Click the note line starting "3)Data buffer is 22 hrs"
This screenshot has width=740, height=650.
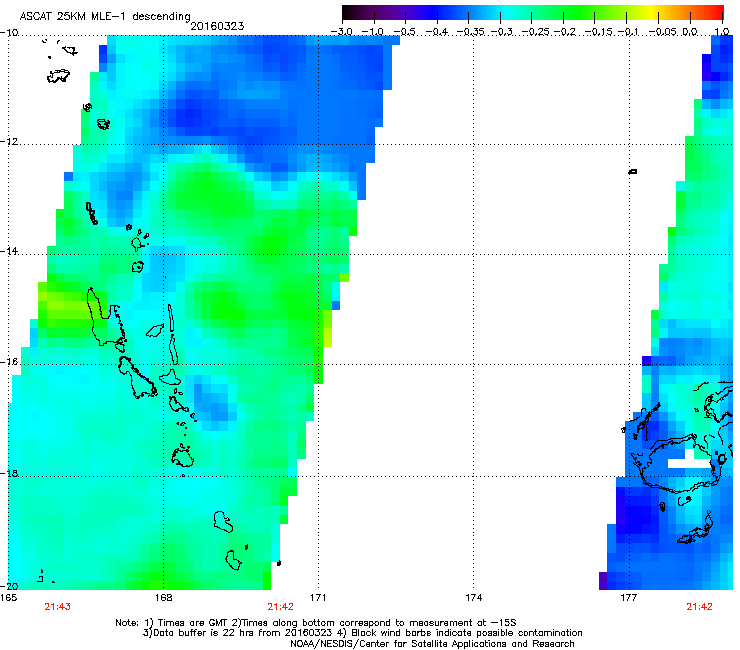pyautogui.click(x=362, y=633)
